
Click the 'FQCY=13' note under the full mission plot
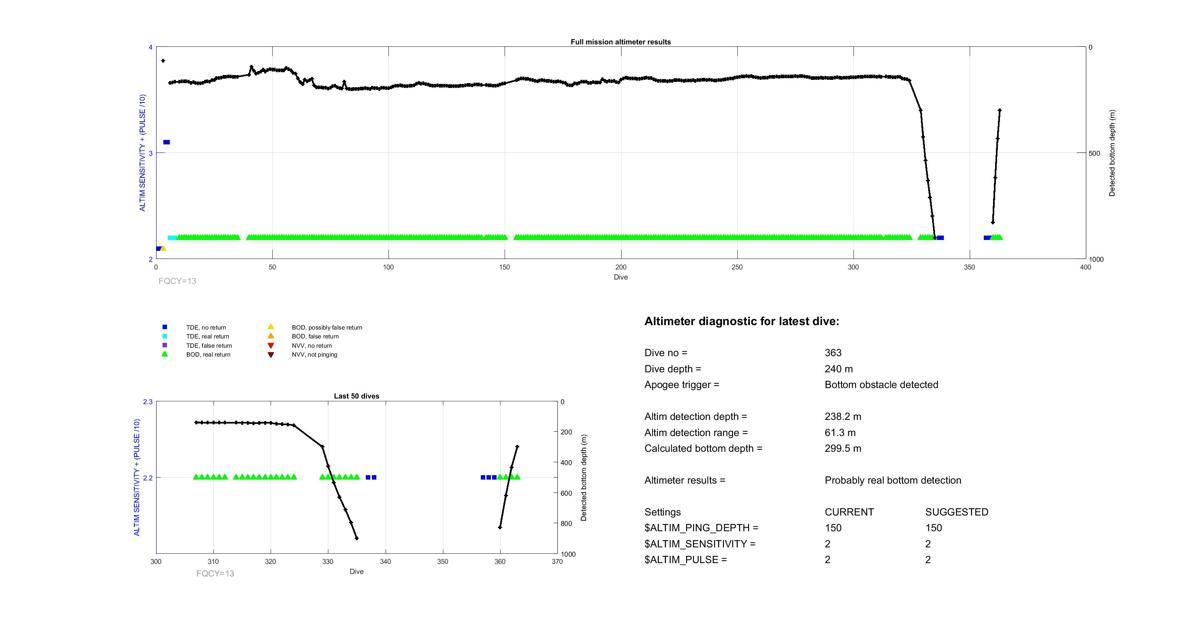click(x=177, y=282)
